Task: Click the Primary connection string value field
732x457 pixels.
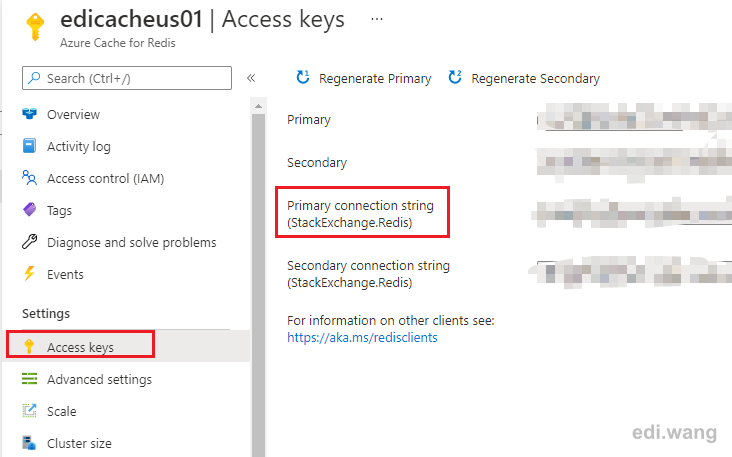Action: coord(632,214)
